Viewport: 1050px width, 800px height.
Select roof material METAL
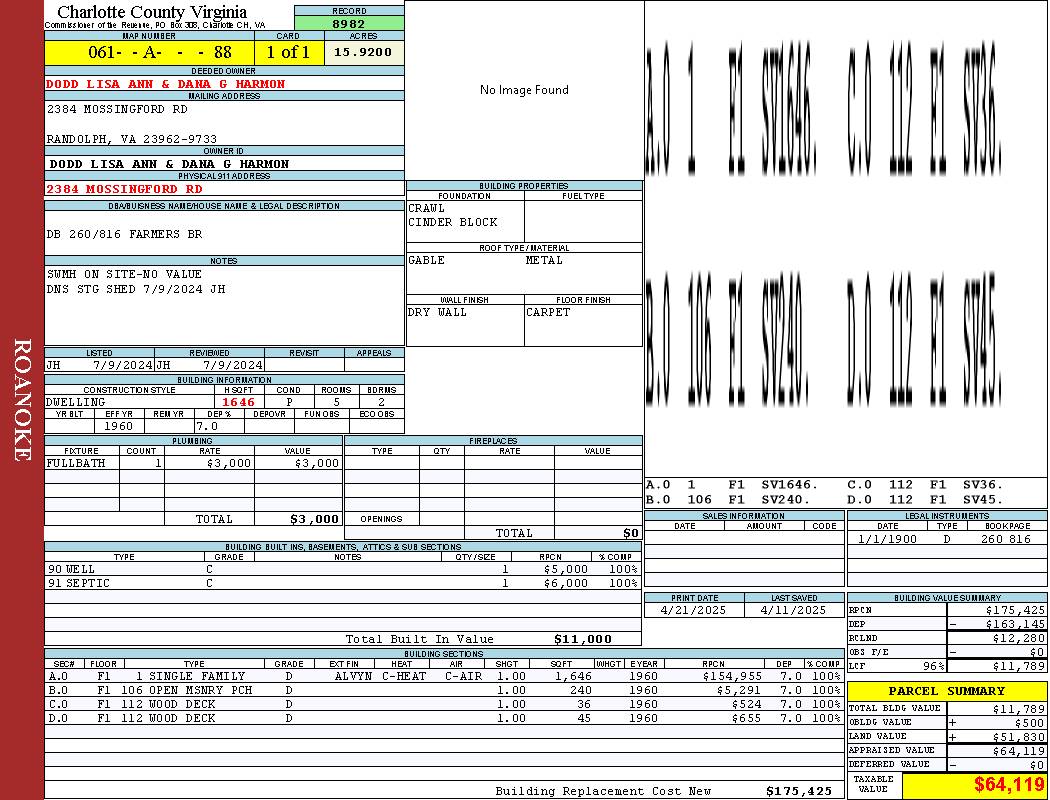[544, 260]
